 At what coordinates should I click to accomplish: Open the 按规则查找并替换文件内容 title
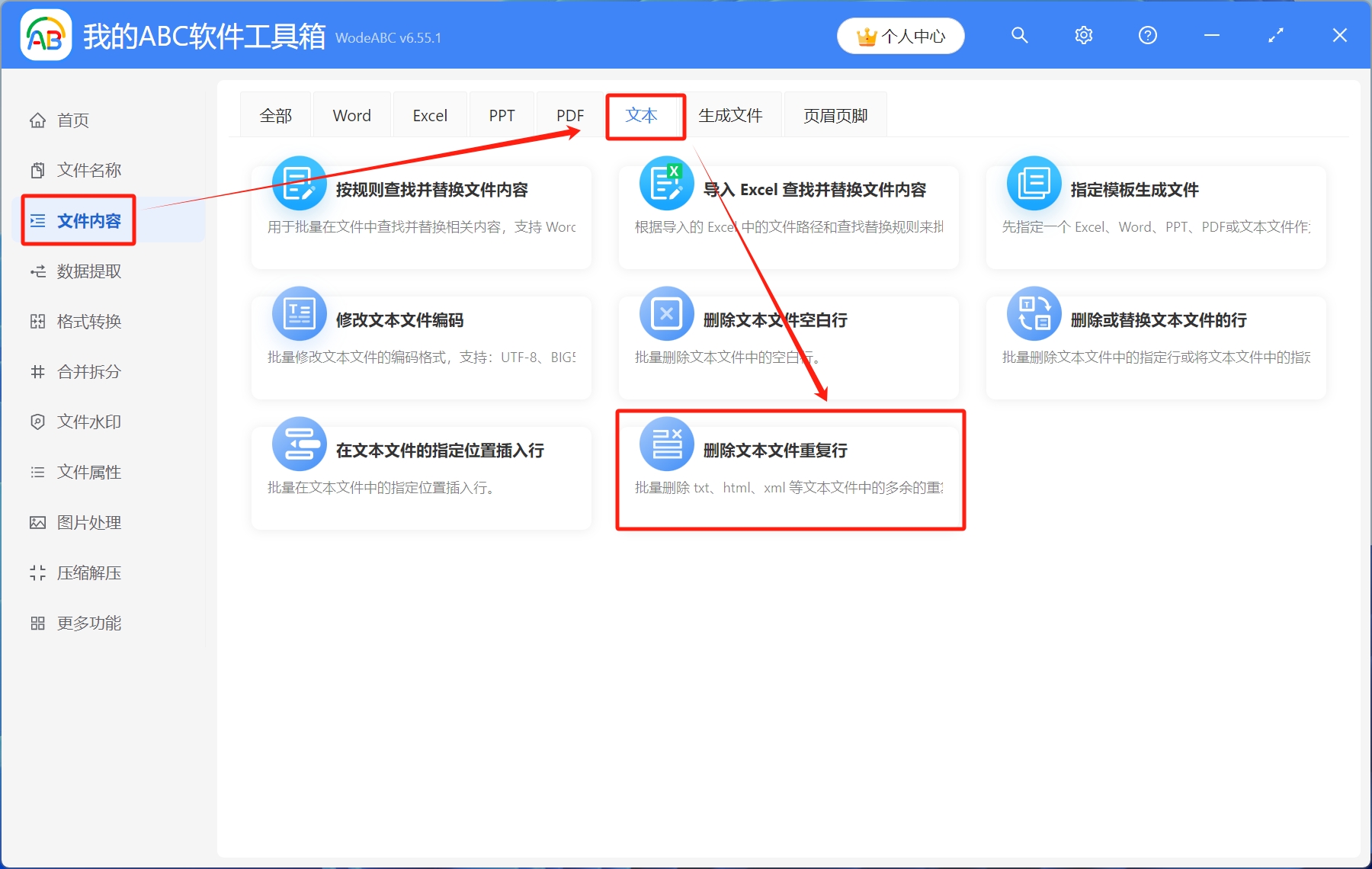432,190
